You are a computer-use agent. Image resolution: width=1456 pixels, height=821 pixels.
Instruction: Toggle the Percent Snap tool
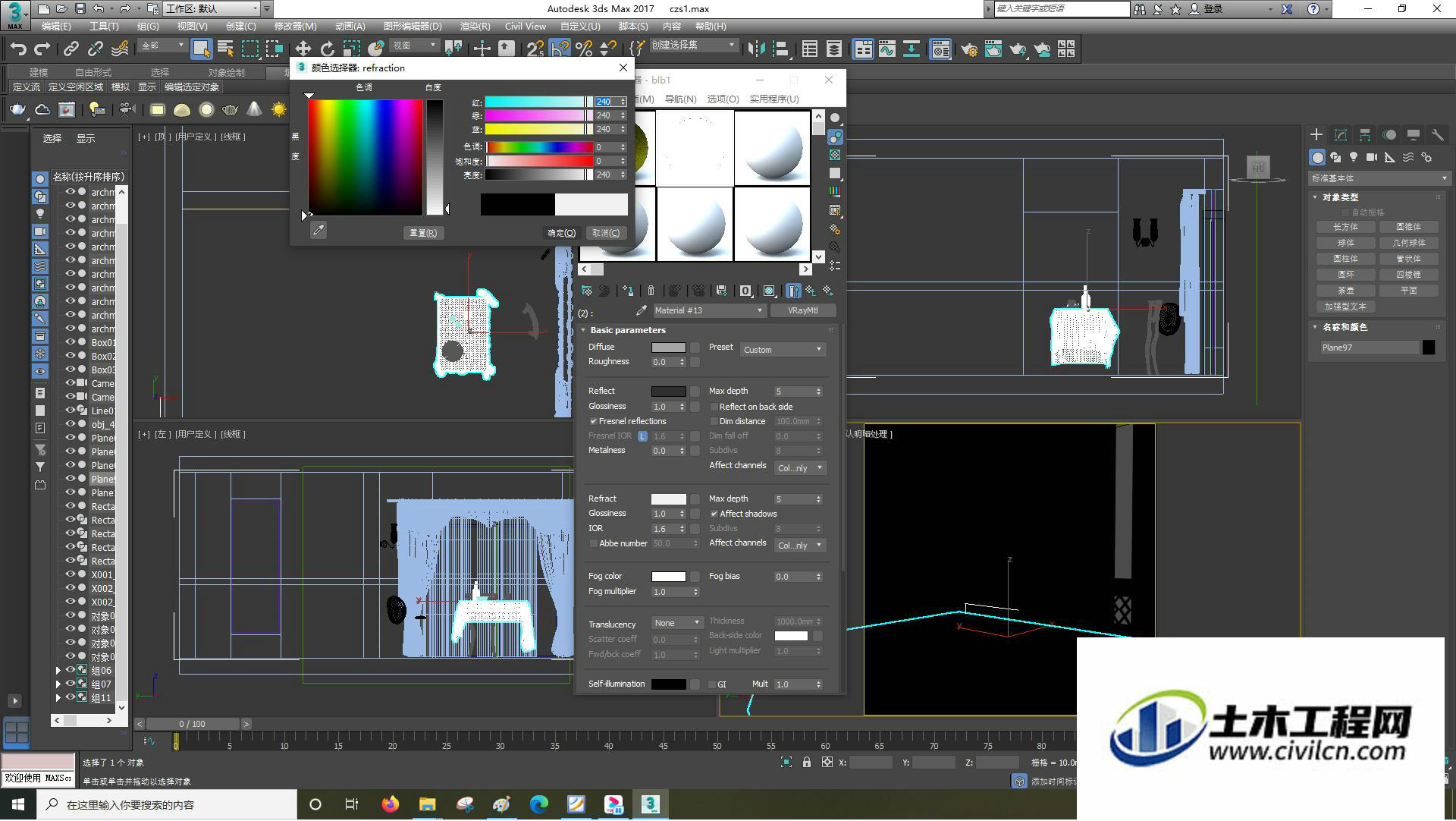[x=584, y=49]
